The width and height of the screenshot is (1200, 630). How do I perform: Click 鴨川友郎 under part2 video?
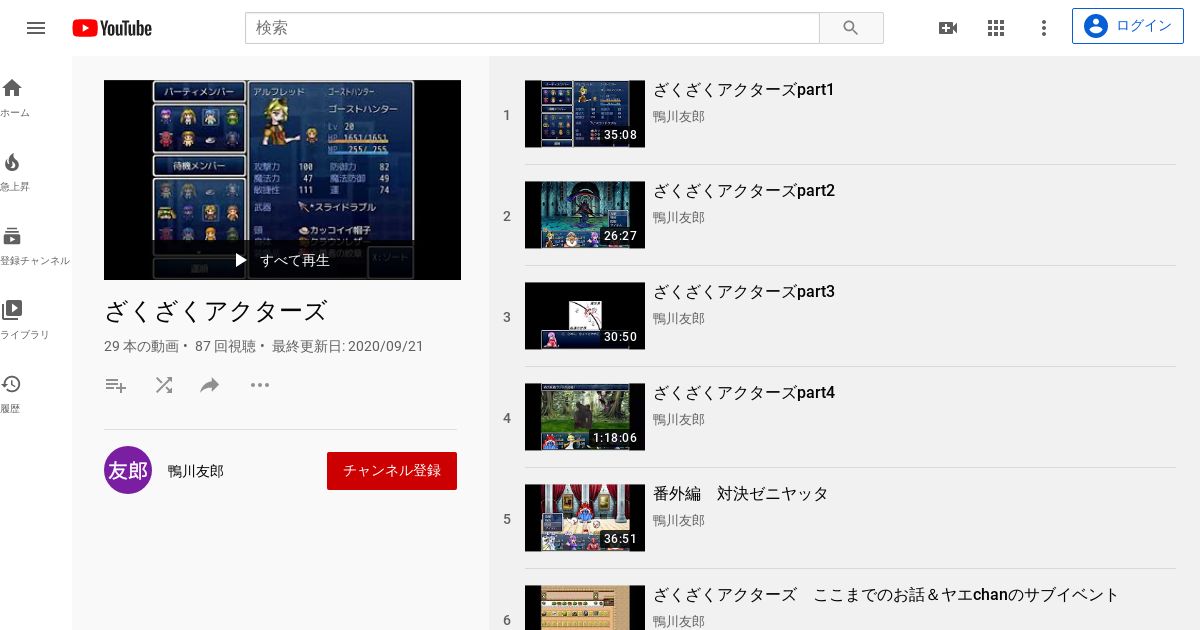679,218
